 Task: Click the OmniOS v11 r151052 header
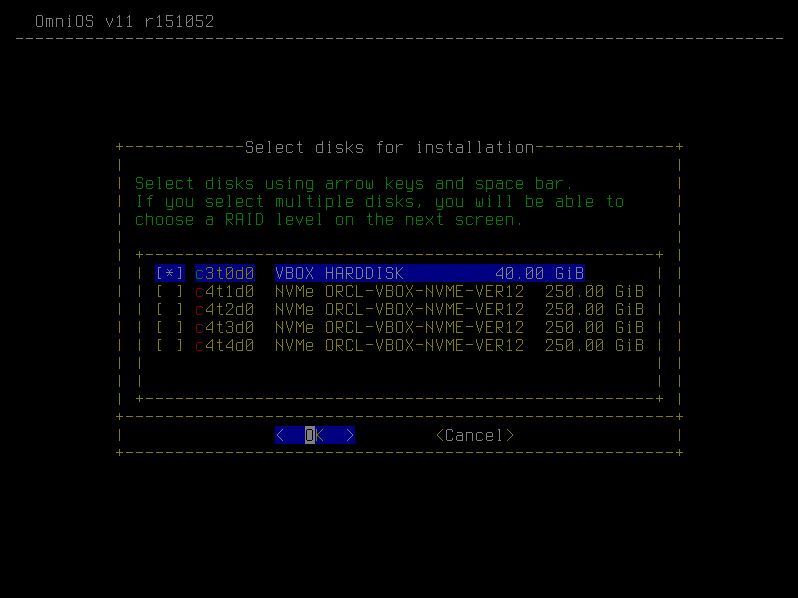[125, 21]
